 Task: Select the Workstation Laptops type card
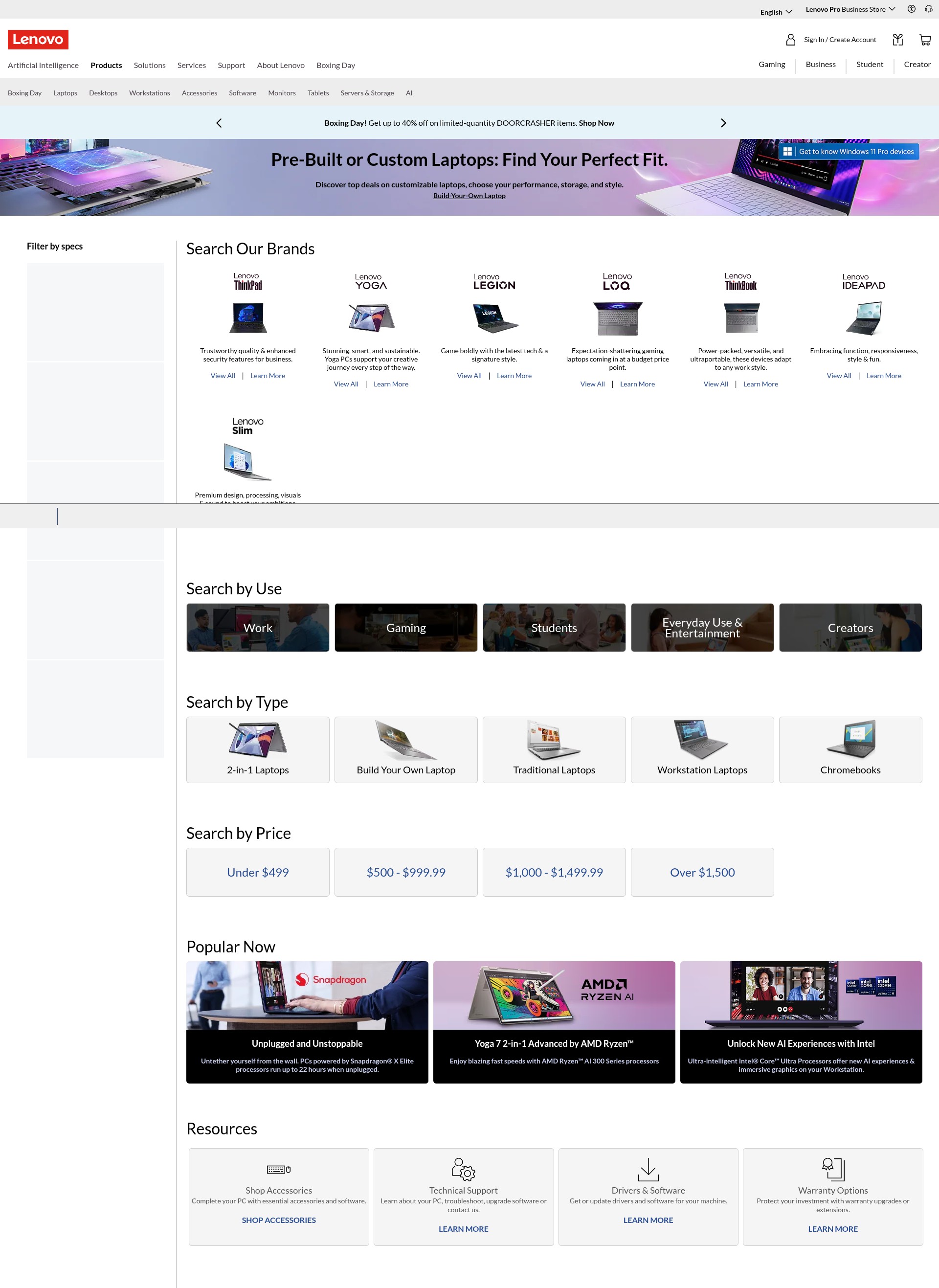coord(702,750)
